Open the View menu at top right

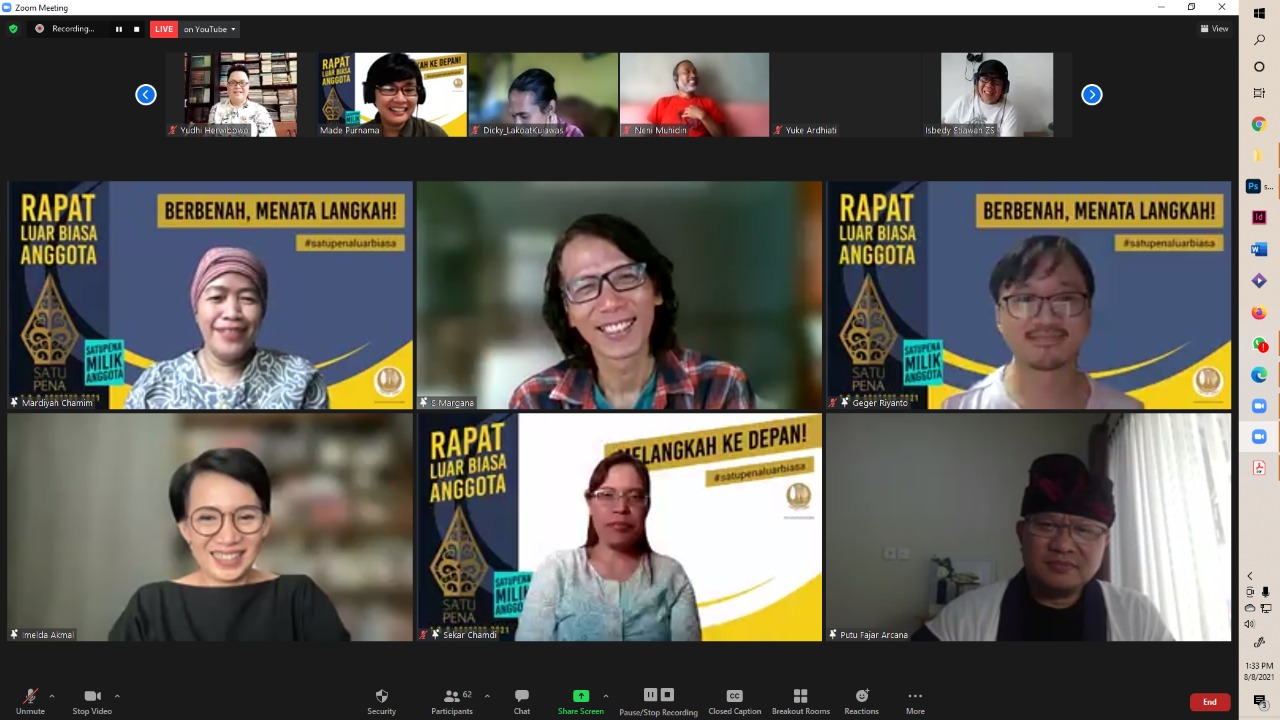1213,28
